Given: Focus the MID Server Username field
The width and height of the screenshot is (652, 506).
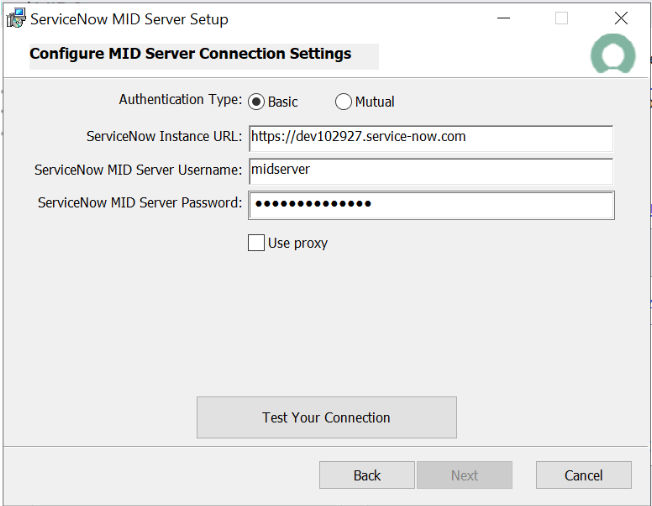Looking at the screenshot, I should coord(431,171).
